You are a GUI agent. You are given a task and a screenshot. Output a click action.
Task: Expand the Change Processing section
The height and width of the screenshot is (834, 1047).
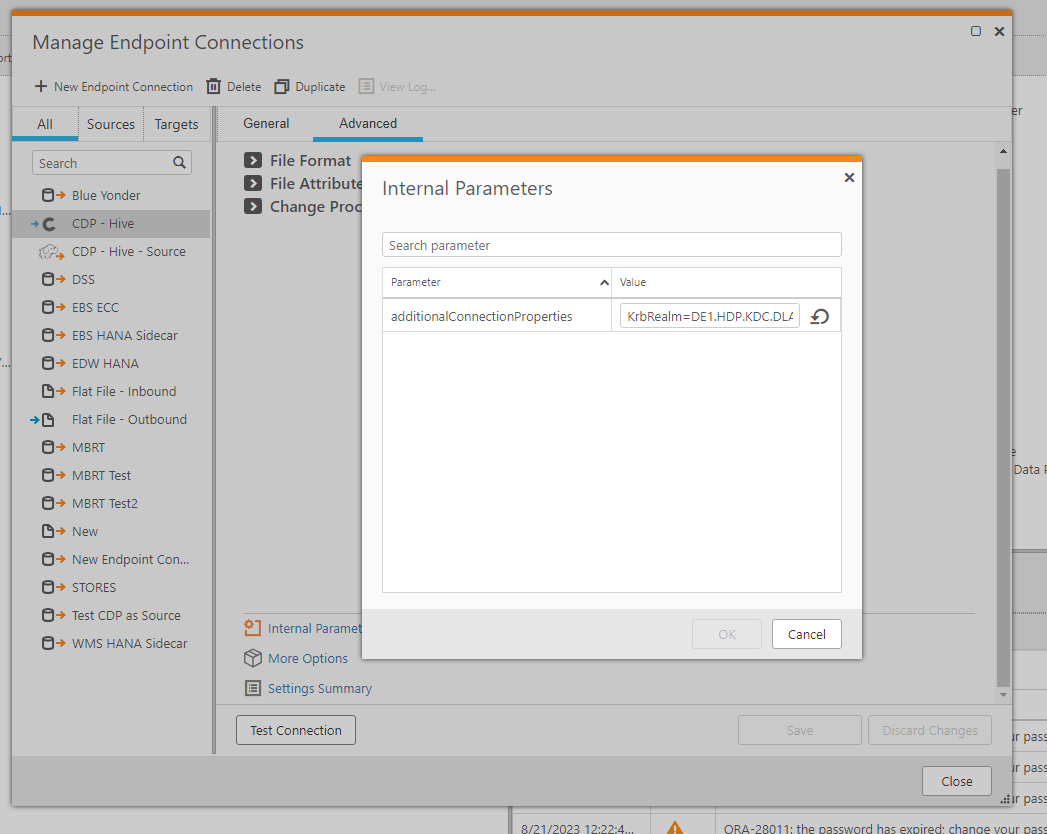[254, 207]
